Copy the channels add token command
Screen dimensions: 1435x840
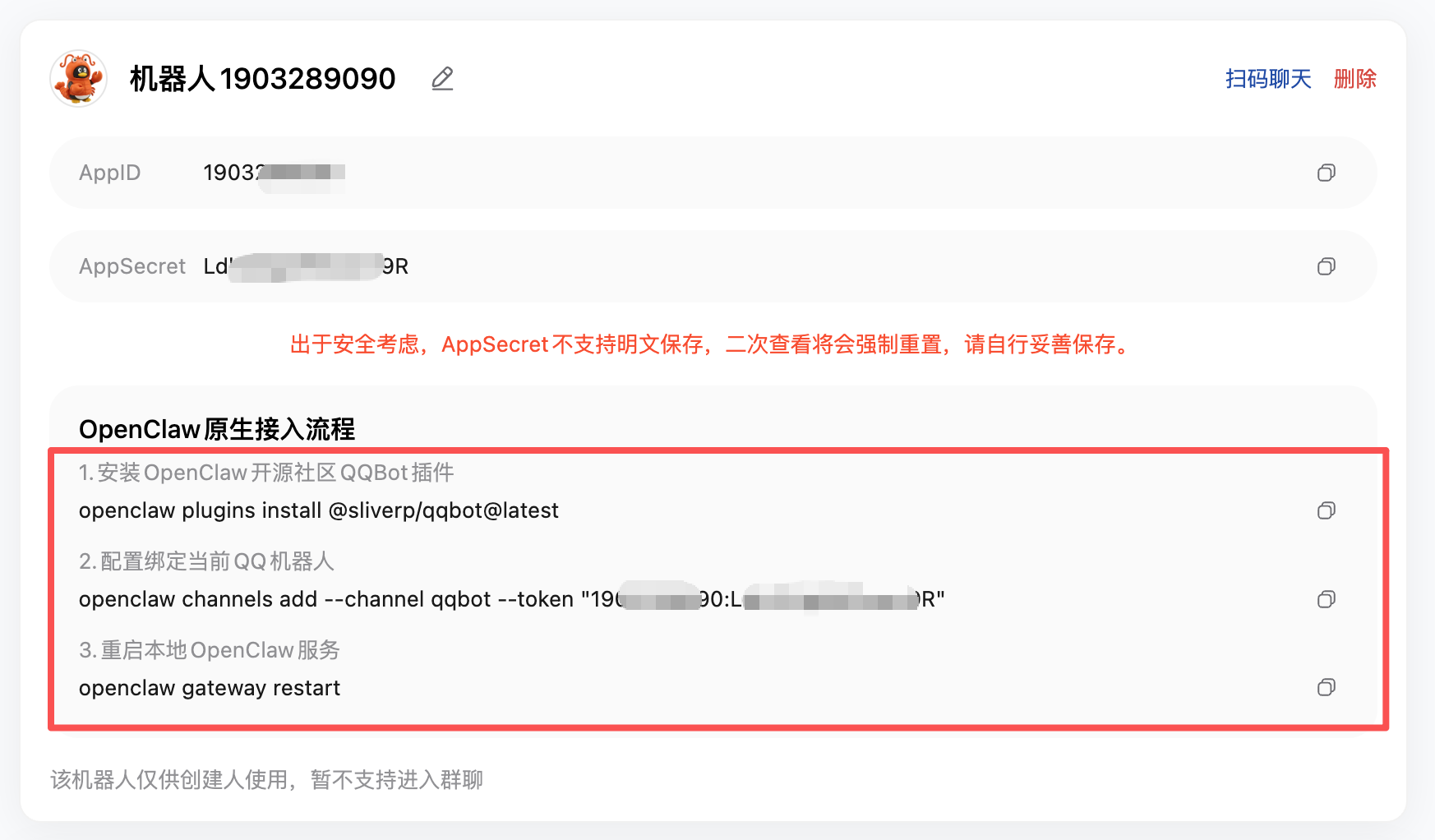1326,599
